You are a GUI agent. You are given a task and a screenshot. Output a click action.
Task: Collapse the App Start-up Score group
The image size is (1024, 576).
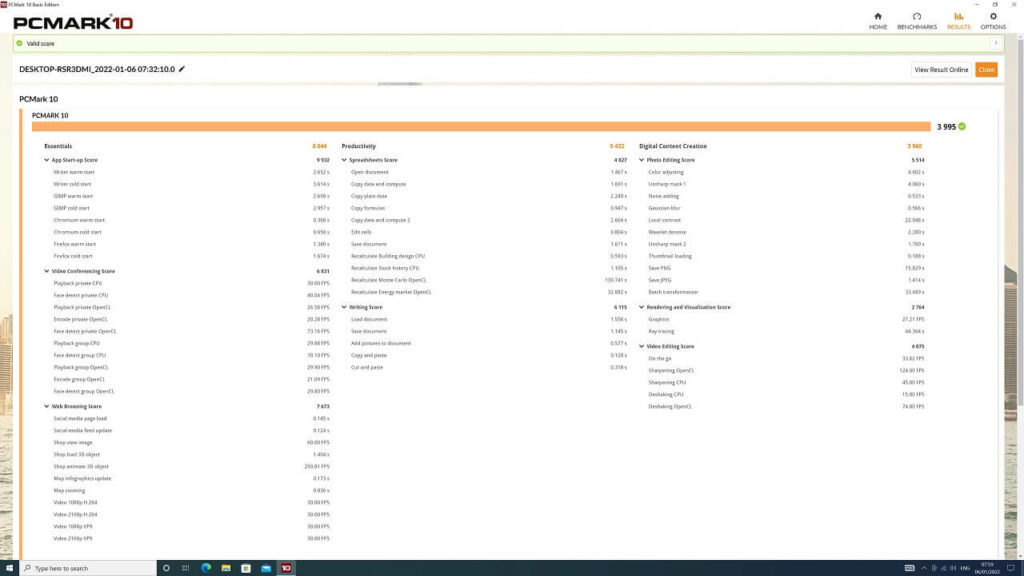coord(46,160)
